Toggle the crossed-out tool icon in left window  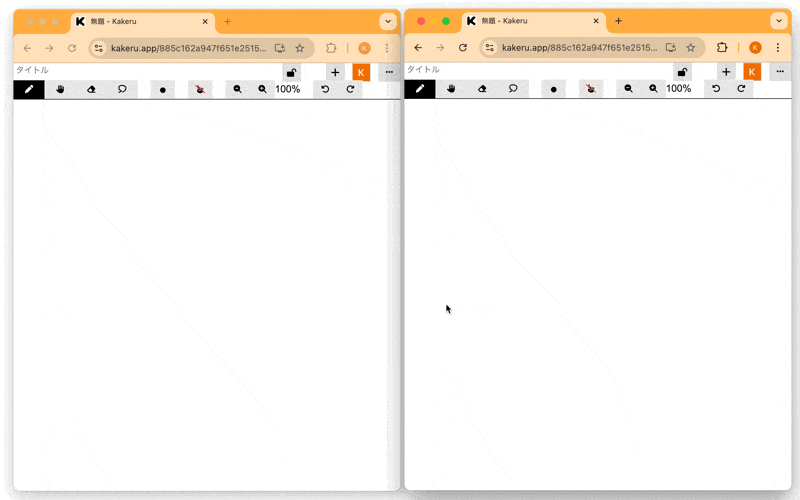[x=200, y=90]
